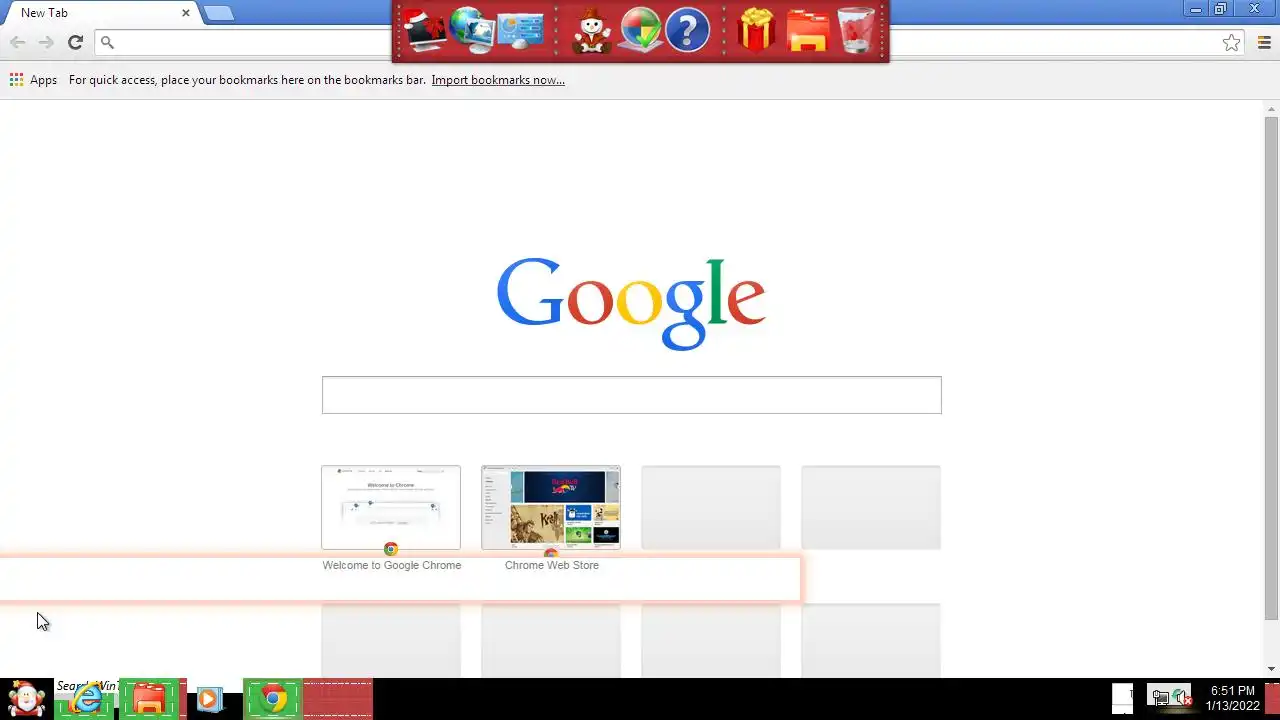Go forward to next page

point(46,42)
